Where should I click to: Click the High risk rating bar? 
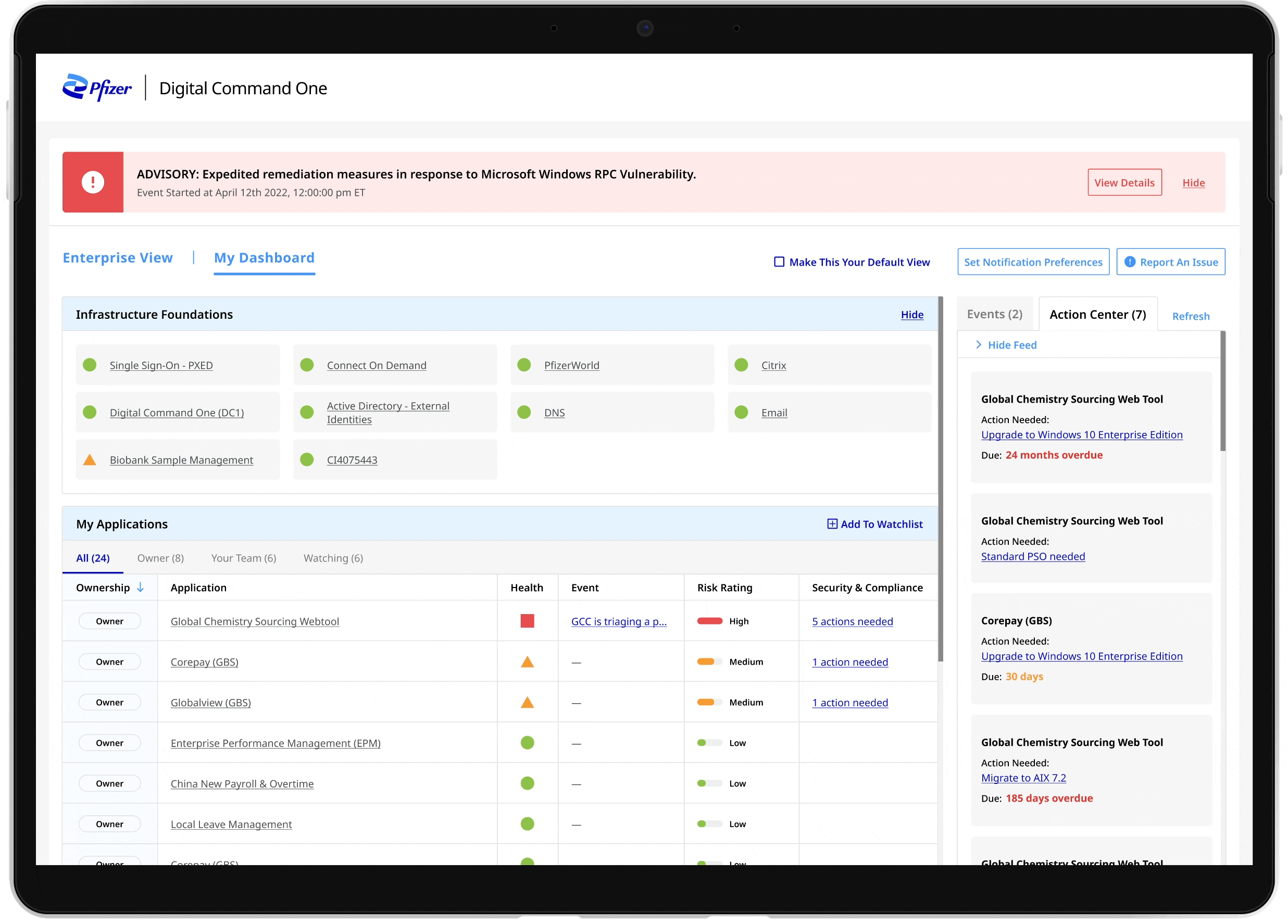709,621
